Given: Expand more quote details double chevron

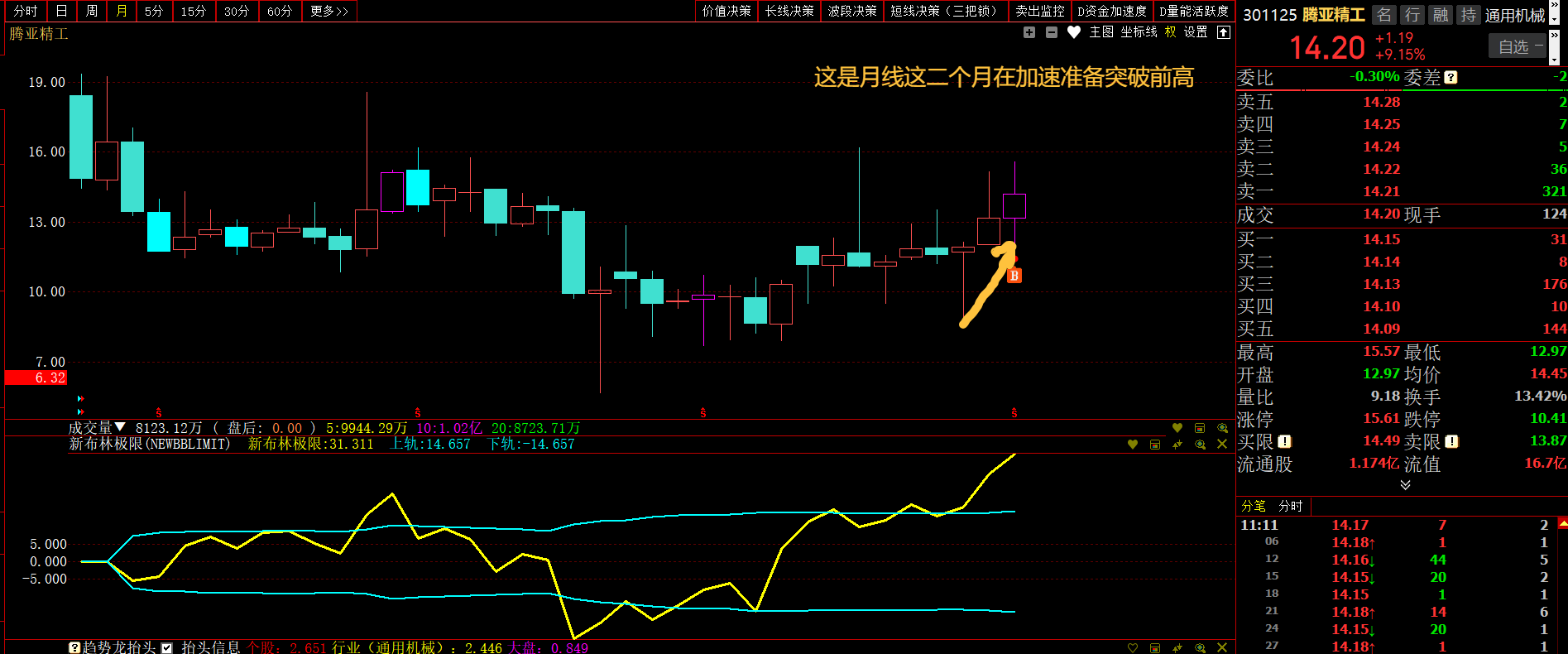Looking at the screenshot, I should coord(1405,485).
